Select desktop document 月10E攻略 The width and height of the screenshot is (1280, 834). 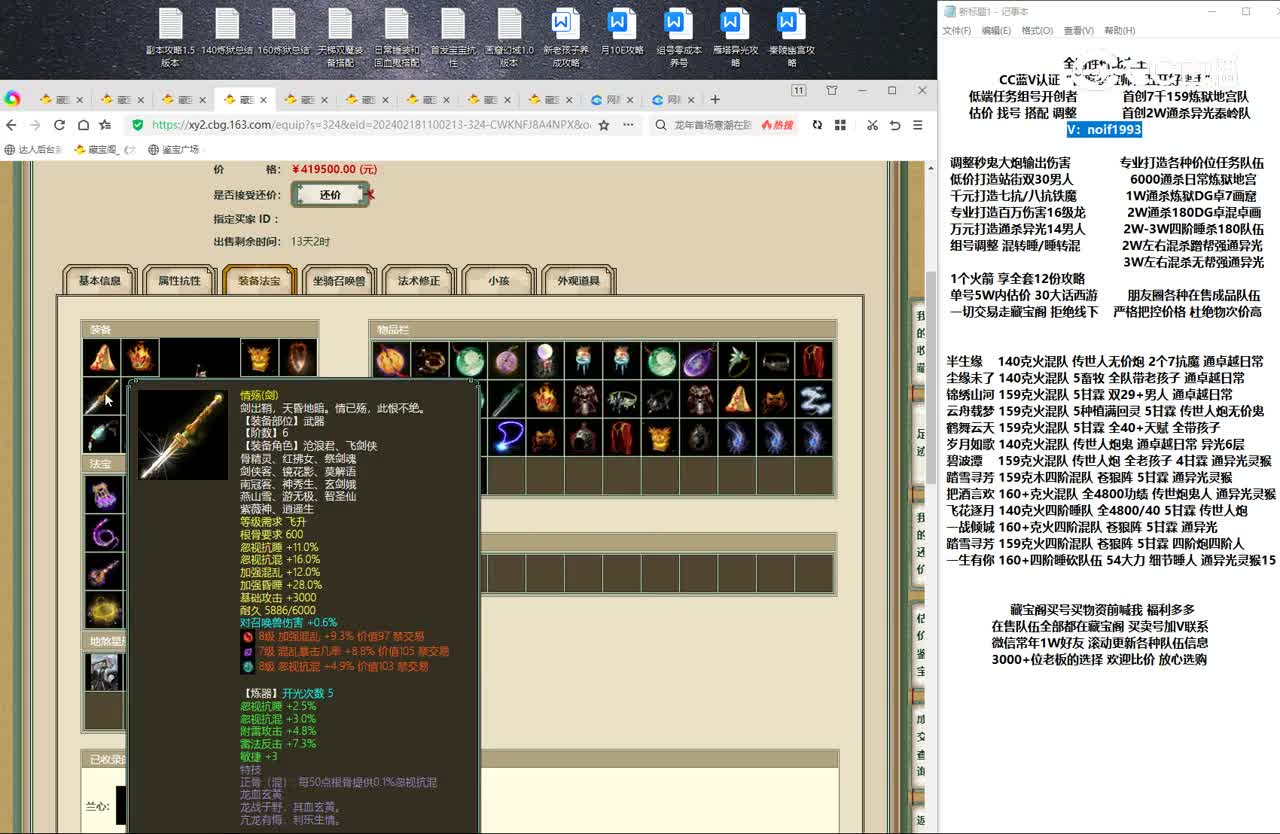click(x=622, y=32)
